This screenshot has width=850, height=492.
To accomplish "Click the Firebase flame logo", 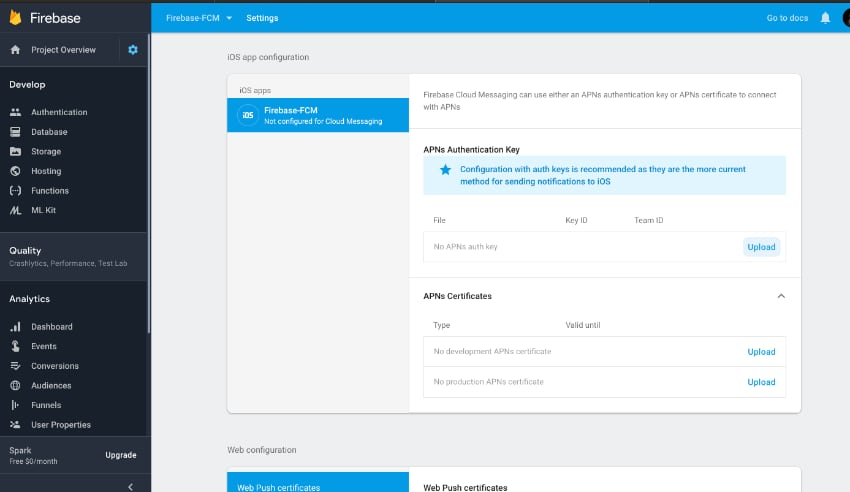I will pos(15,18).
